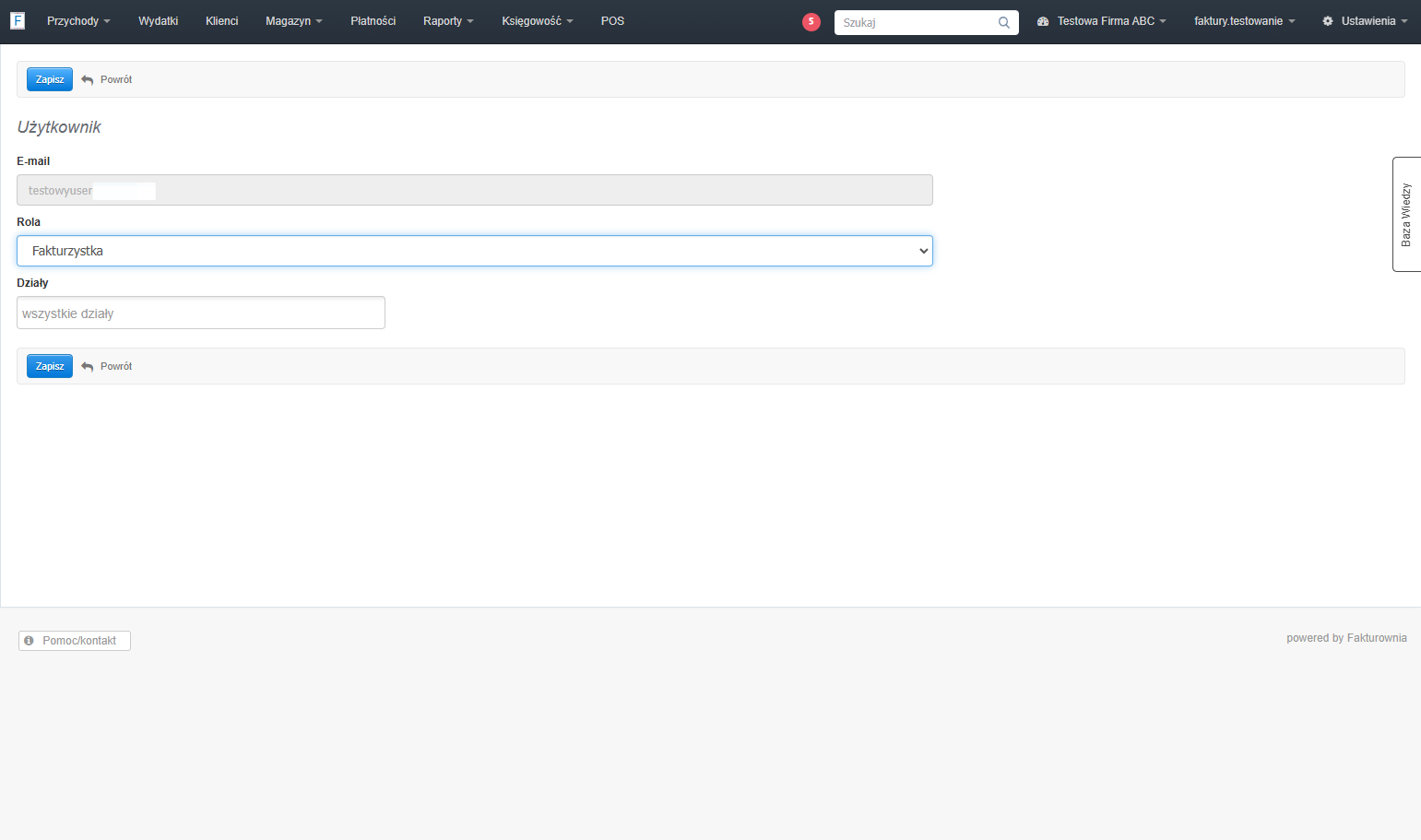Click the Działy field with wszystkie działy
The image size is (1421, 840).
(201, 313)
